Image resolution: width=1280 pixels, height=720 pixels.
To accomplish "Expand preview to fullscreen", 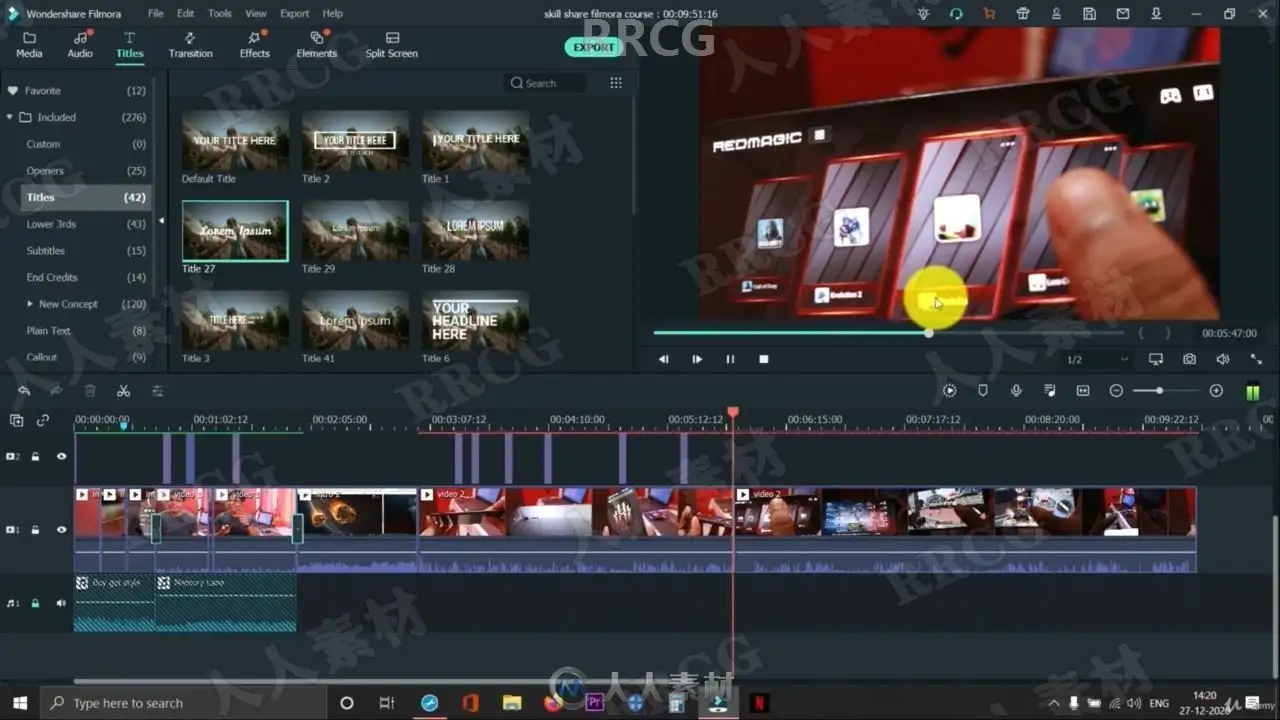I will (x=1256, y=359).
